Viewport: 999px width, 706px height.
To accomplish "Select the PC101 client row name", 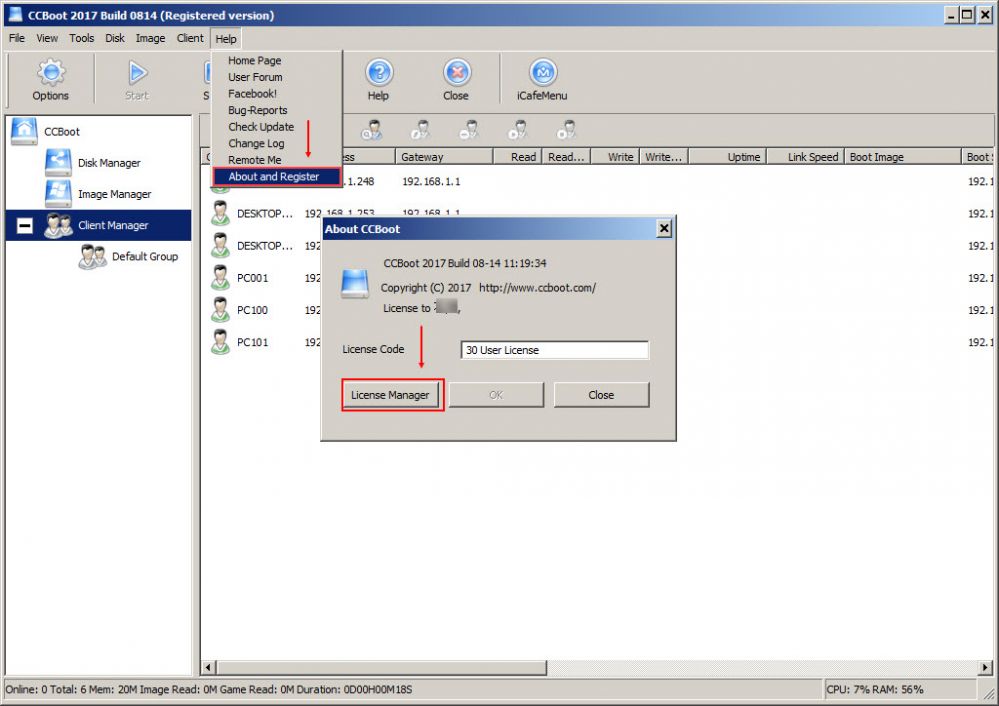I will pos(252,342).
